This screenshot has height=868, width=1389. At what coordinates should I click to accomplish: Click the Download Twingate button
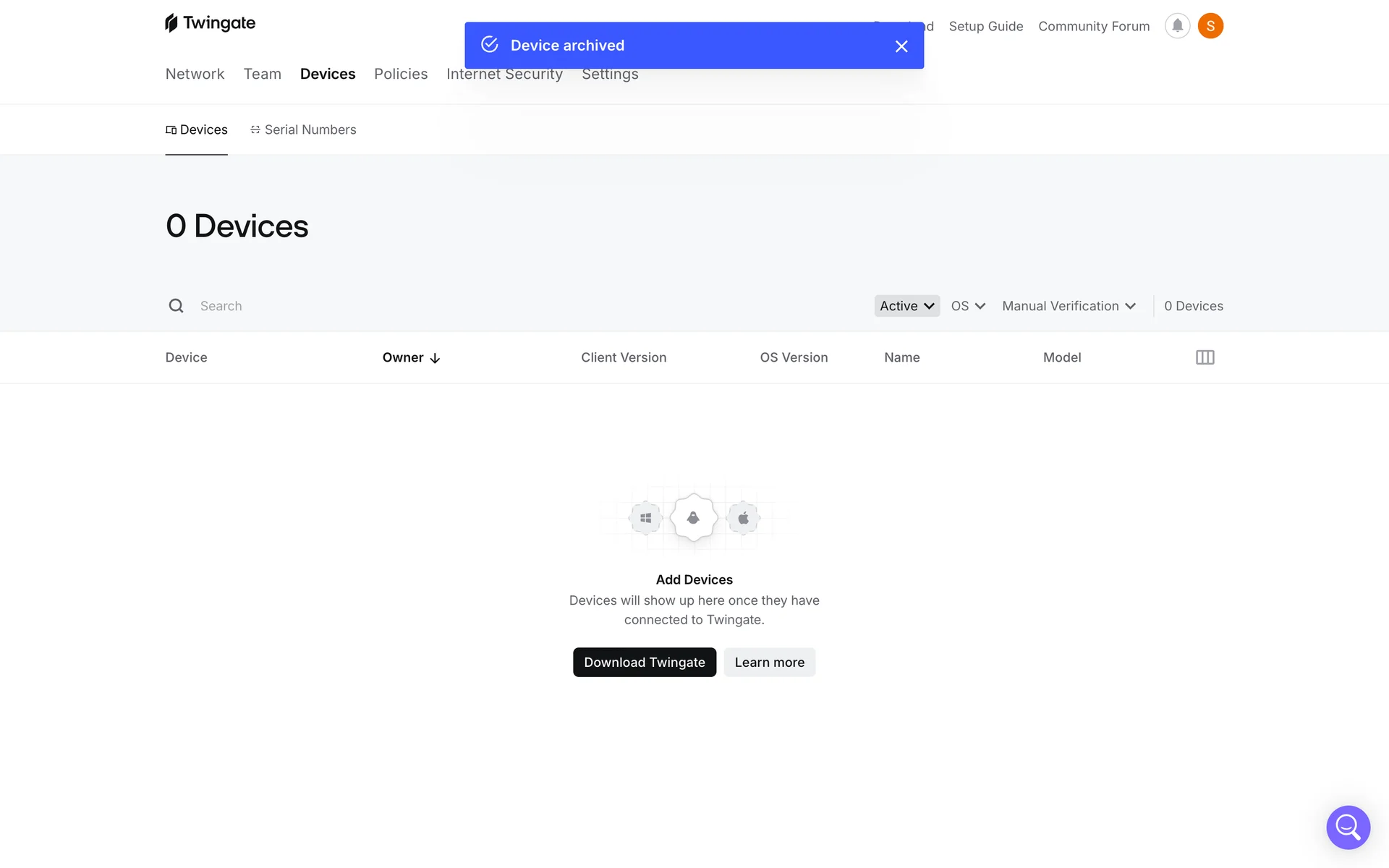pyautogui.click(x=644, y=662)
